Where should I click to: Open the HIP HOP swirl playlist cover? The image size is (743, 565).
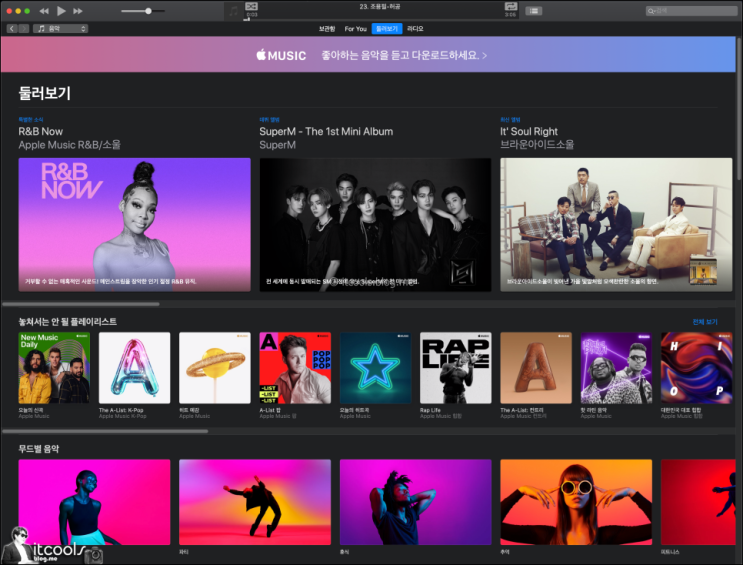pos(697,368)
